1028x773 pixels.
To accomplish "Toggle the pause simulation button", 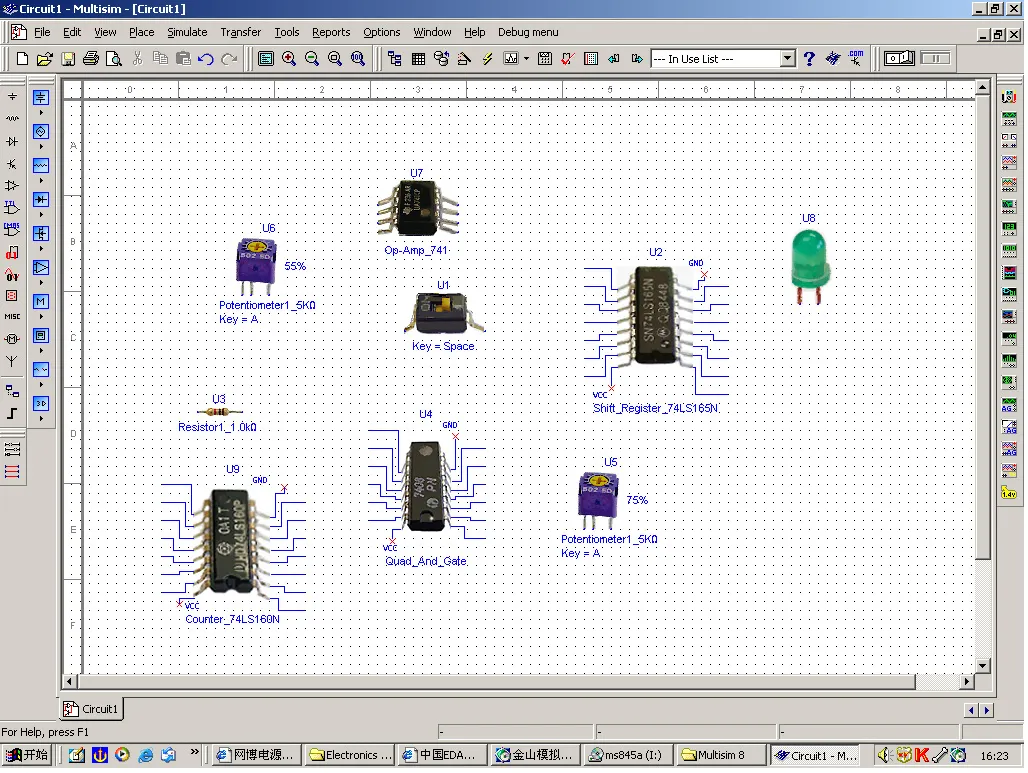I will pos(935,59).
